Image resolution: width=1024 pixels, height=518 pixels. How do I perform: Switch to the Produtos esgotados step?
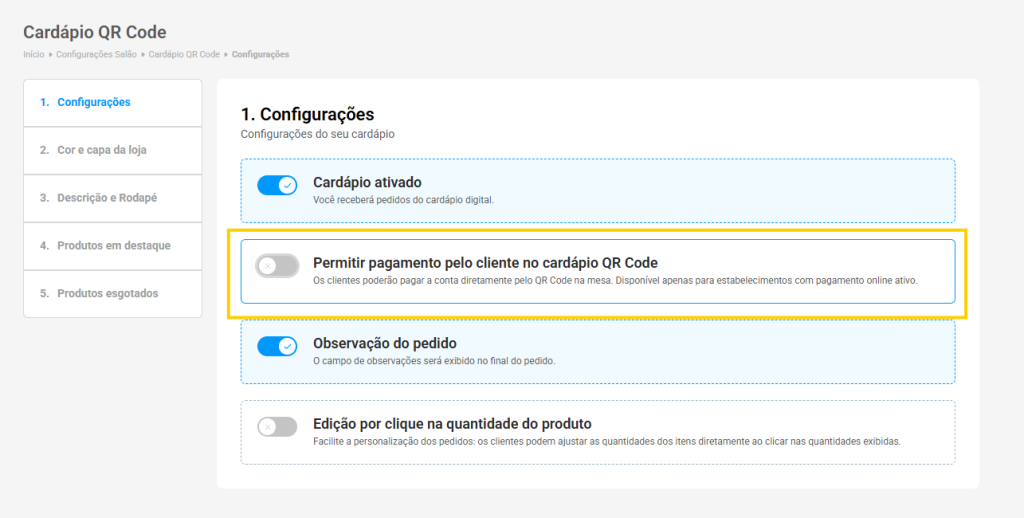(107, 293)
